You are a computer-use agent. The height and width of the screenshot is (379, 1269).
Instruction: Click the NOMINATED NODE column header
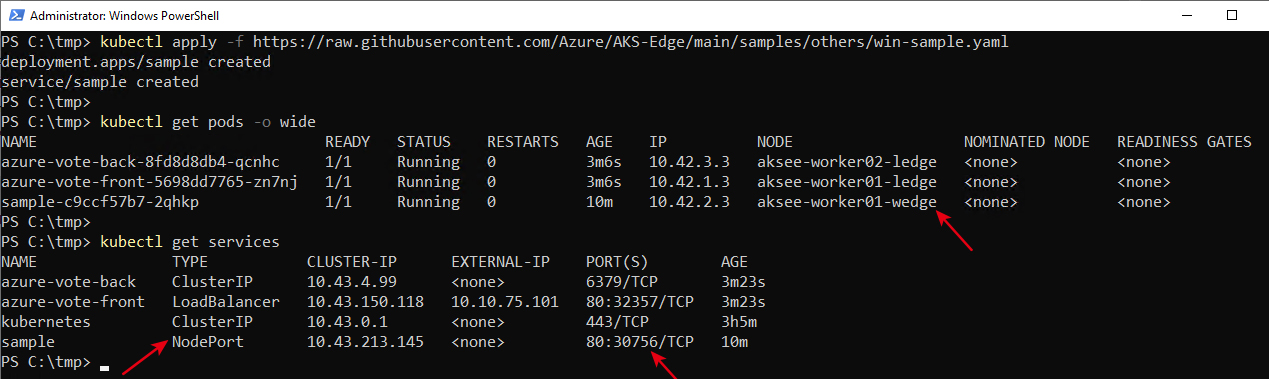[x=1026, y=142]
